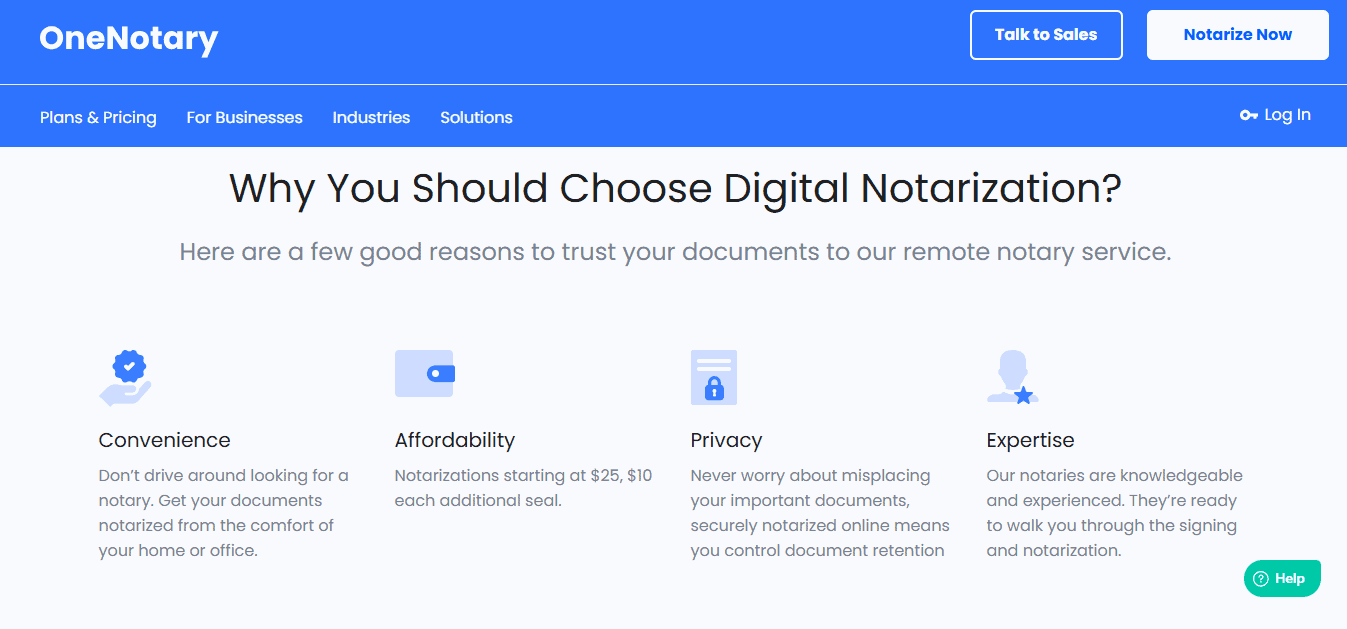Expand the Solutions menu
This screenshot has width=1347, height=629.
476,117
